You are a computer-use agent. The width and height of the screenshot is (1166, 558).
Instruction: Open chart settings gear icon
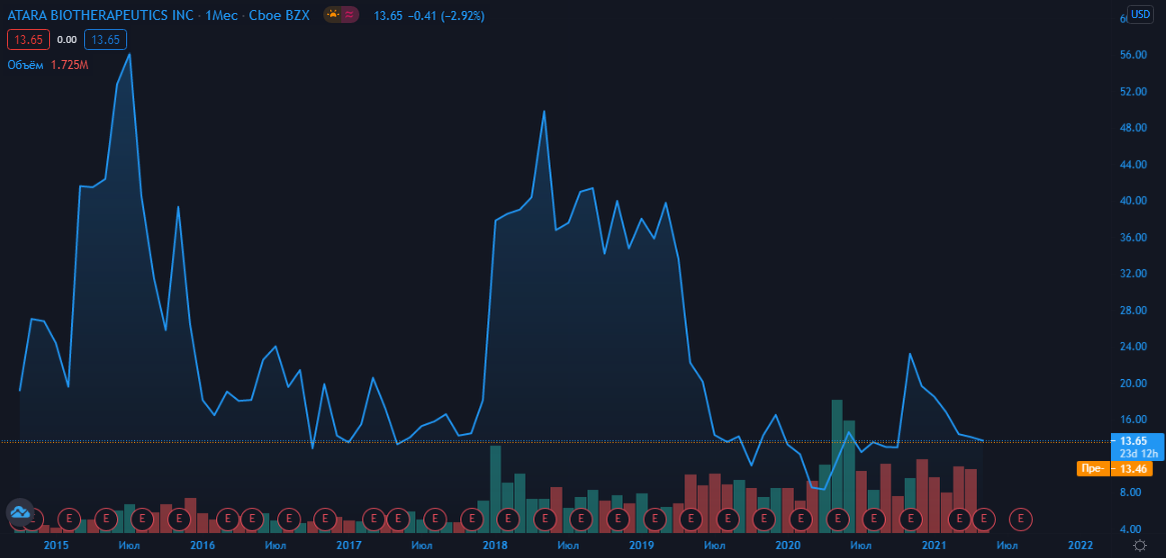tap(1140, 545)
